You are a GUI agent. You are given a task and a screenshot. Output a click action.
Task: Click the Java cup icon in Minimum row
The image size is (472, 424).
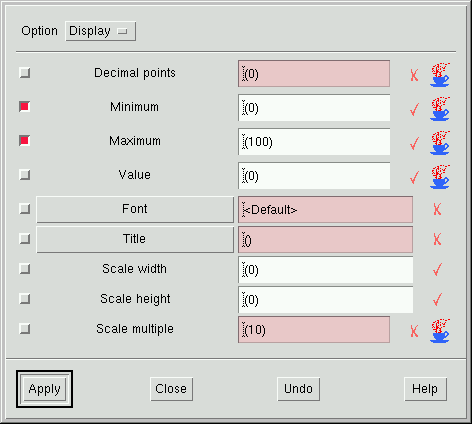pyautogui.click(x=440, y=109)
